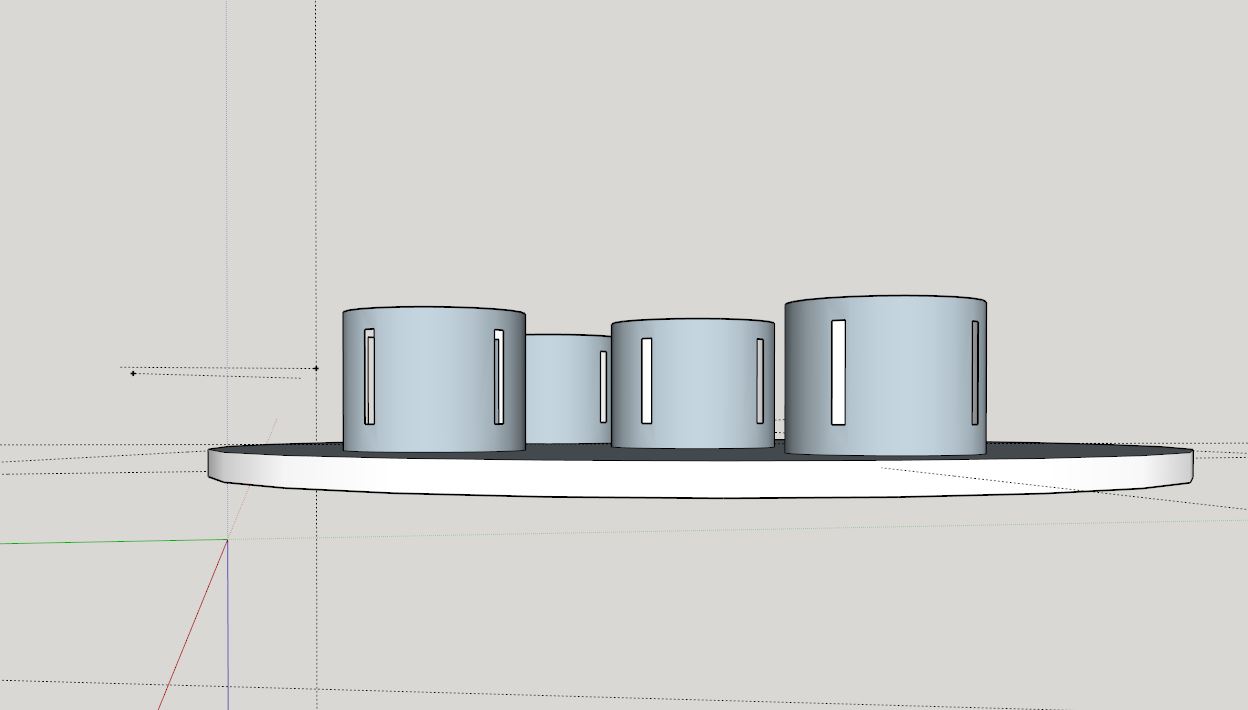Click the right slot on leftmost cylinder
The image size is (1248, 710).
coord(499,377)
